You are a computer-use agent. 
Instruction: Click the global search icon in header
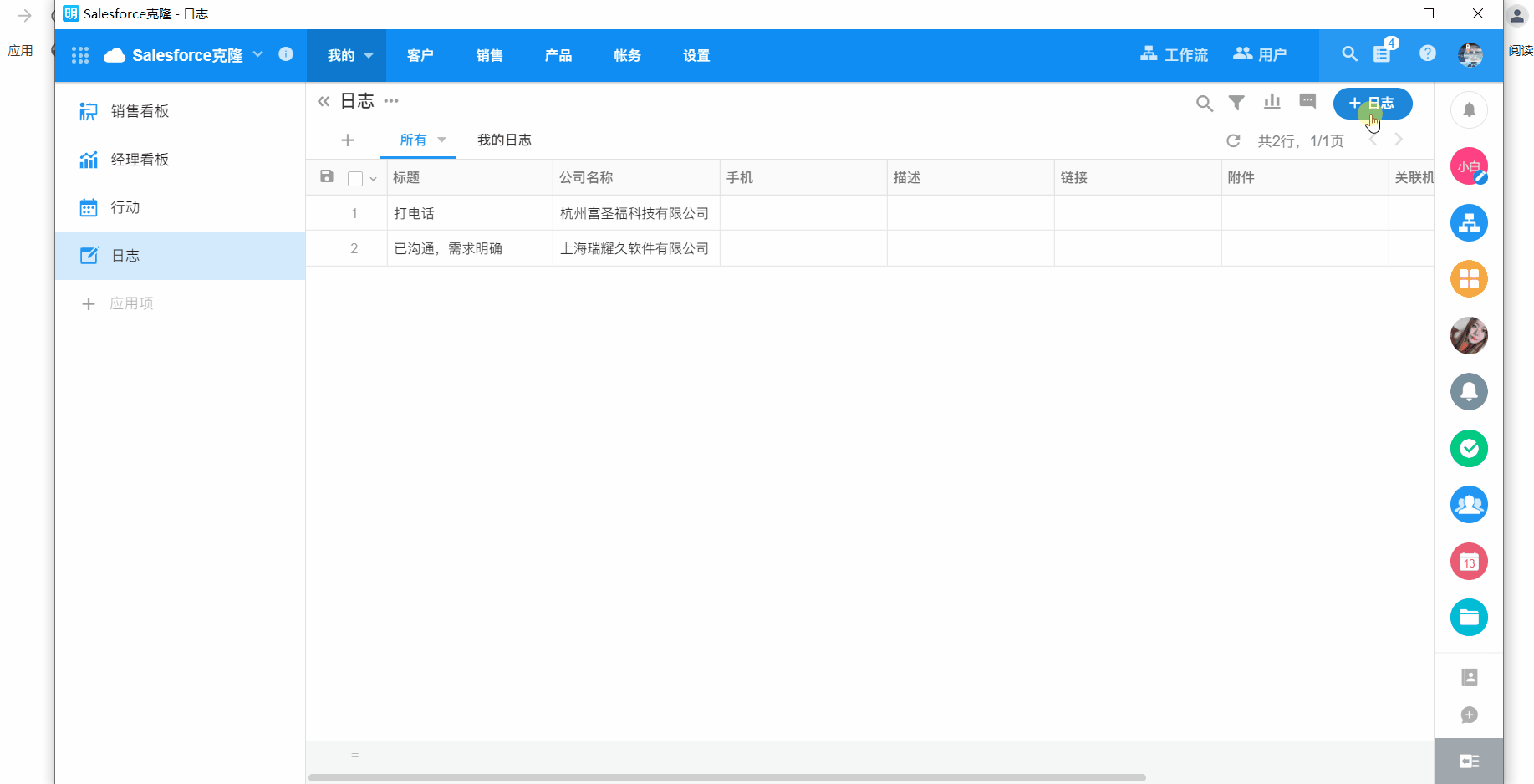(1349, 54)
